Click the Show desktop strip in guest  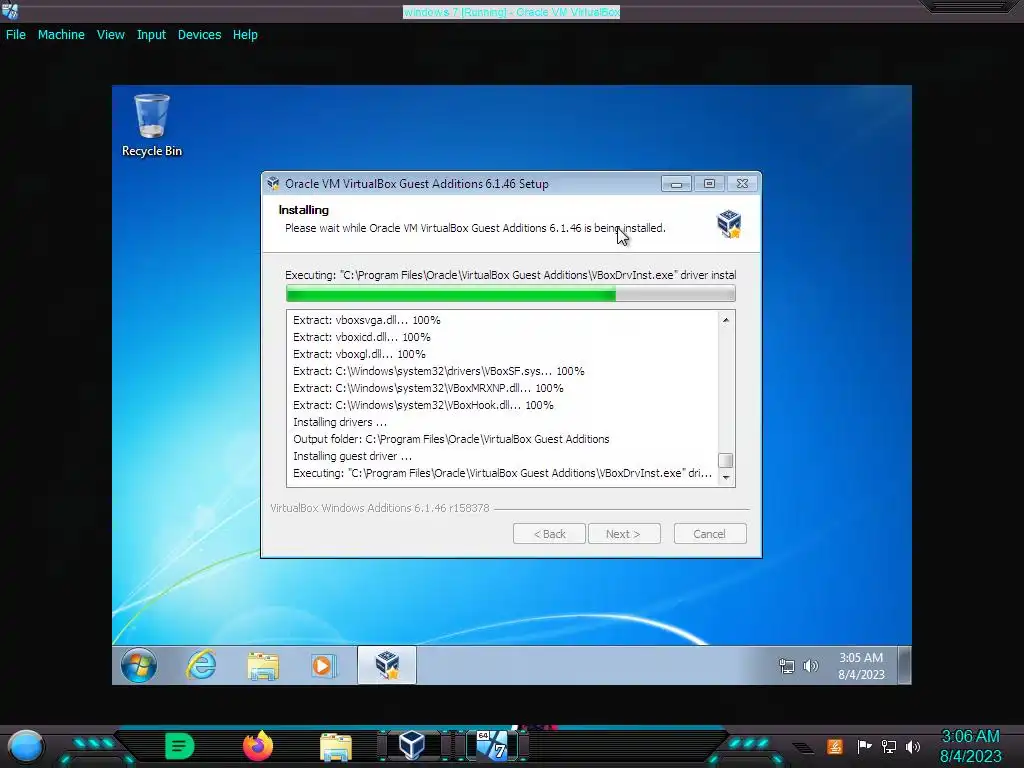(x=904, y=665)
